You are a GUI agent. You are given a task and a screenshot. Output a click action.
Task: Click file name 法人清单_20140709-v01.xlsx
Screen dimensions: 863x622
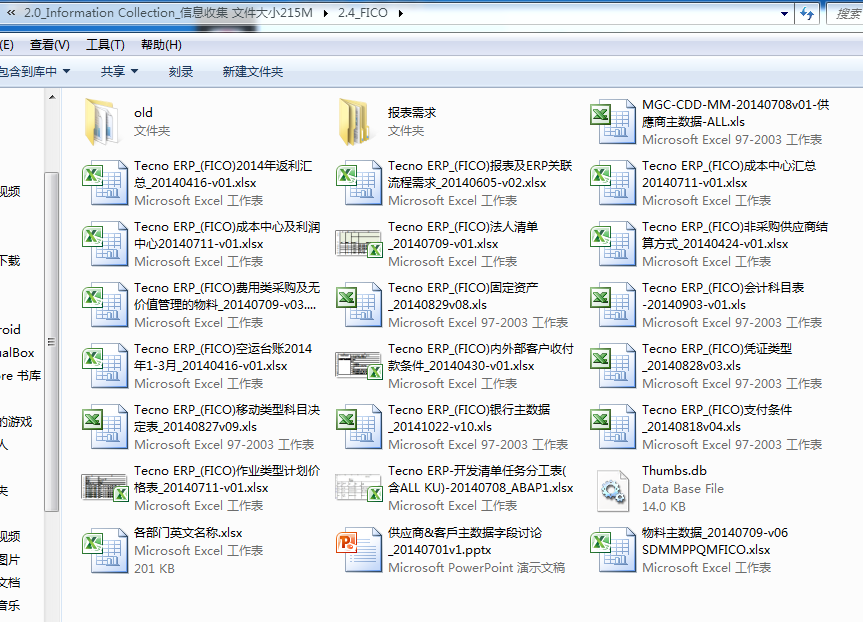(463, 235)
